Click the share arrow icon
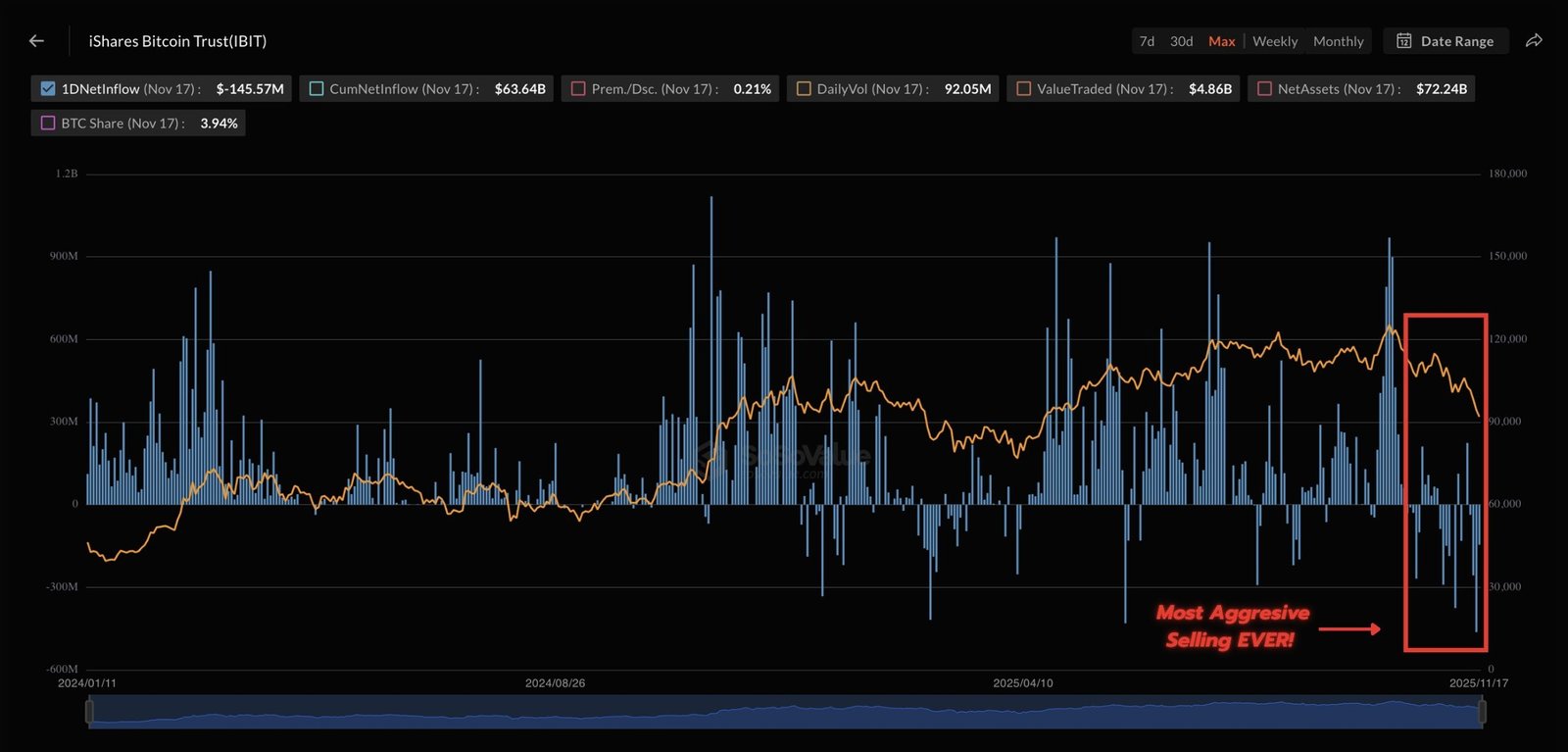Screen dimensions: 1568x752 (x=1534, y=41)
